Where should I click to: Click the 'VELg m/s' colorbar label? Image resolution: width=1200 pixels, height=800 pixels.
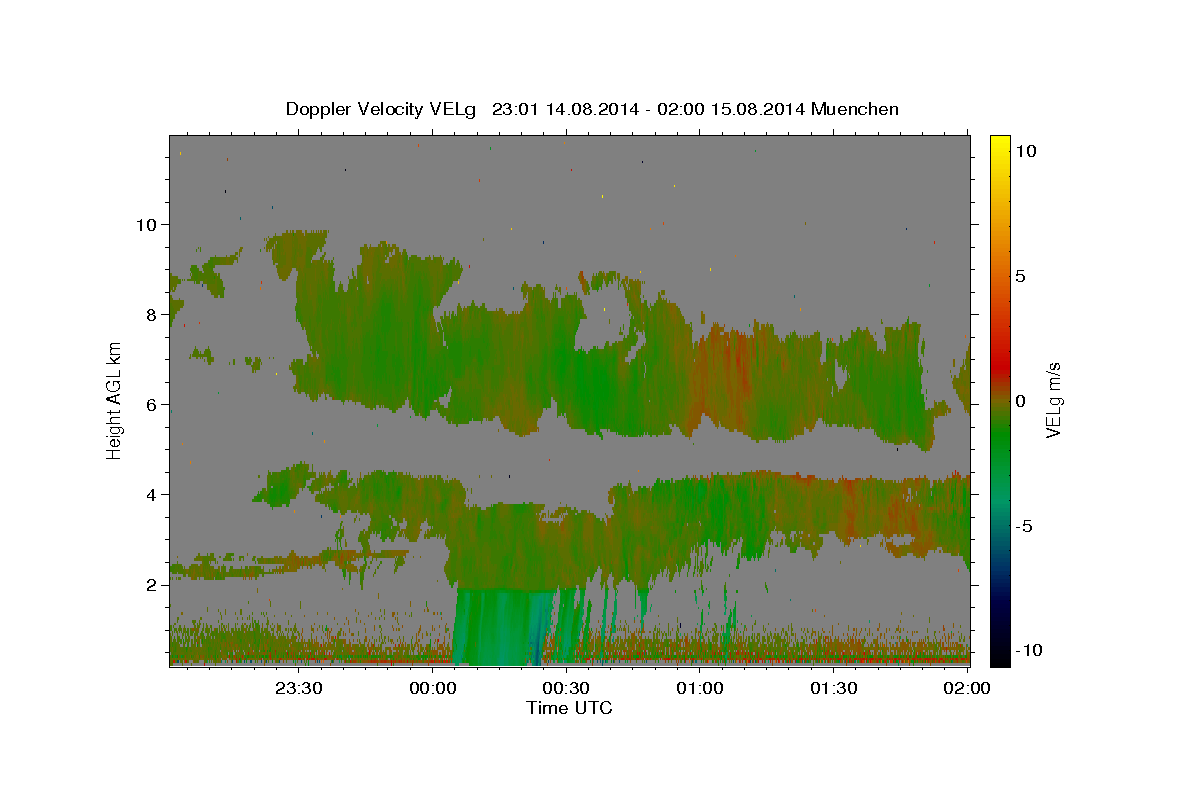1054,400
